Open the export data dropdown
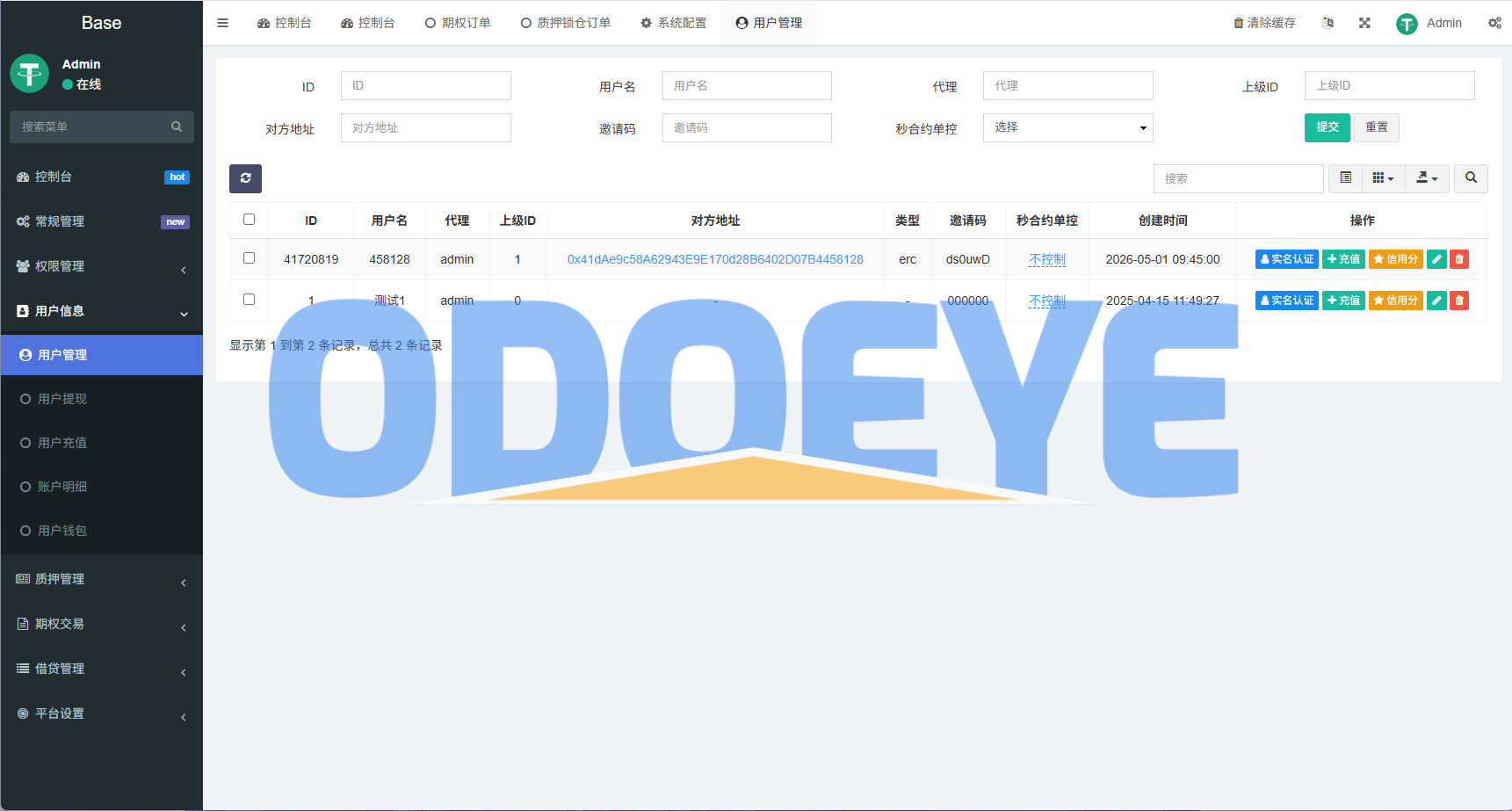 point(1427,178)
